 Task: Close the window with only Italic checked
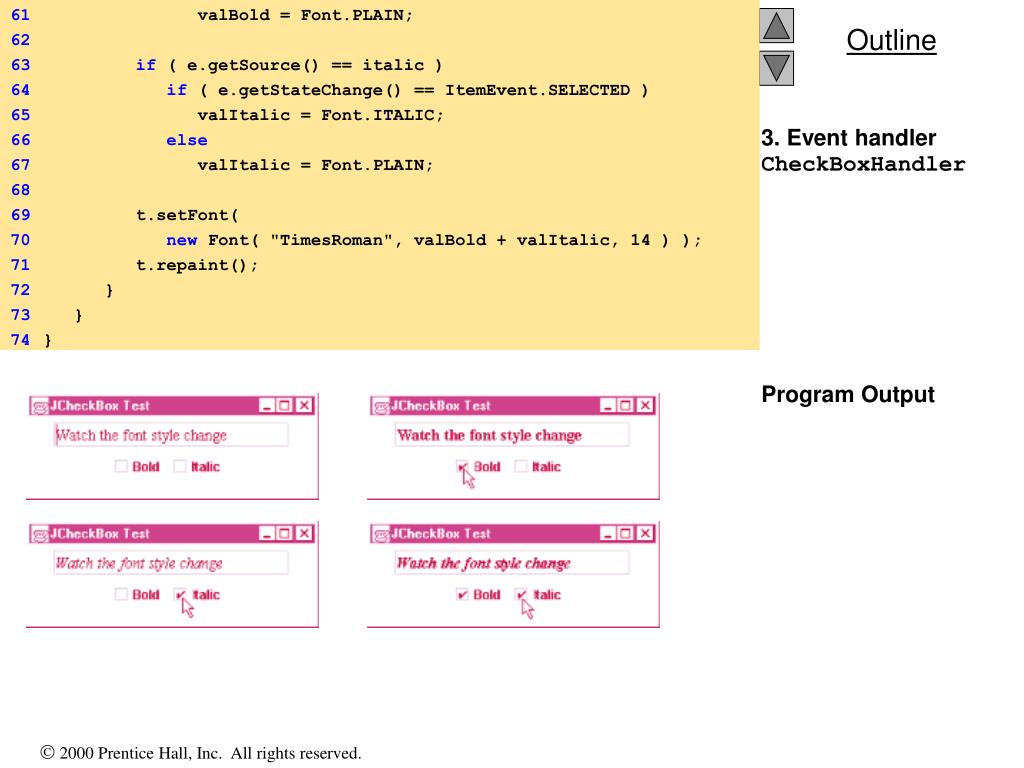304,534
